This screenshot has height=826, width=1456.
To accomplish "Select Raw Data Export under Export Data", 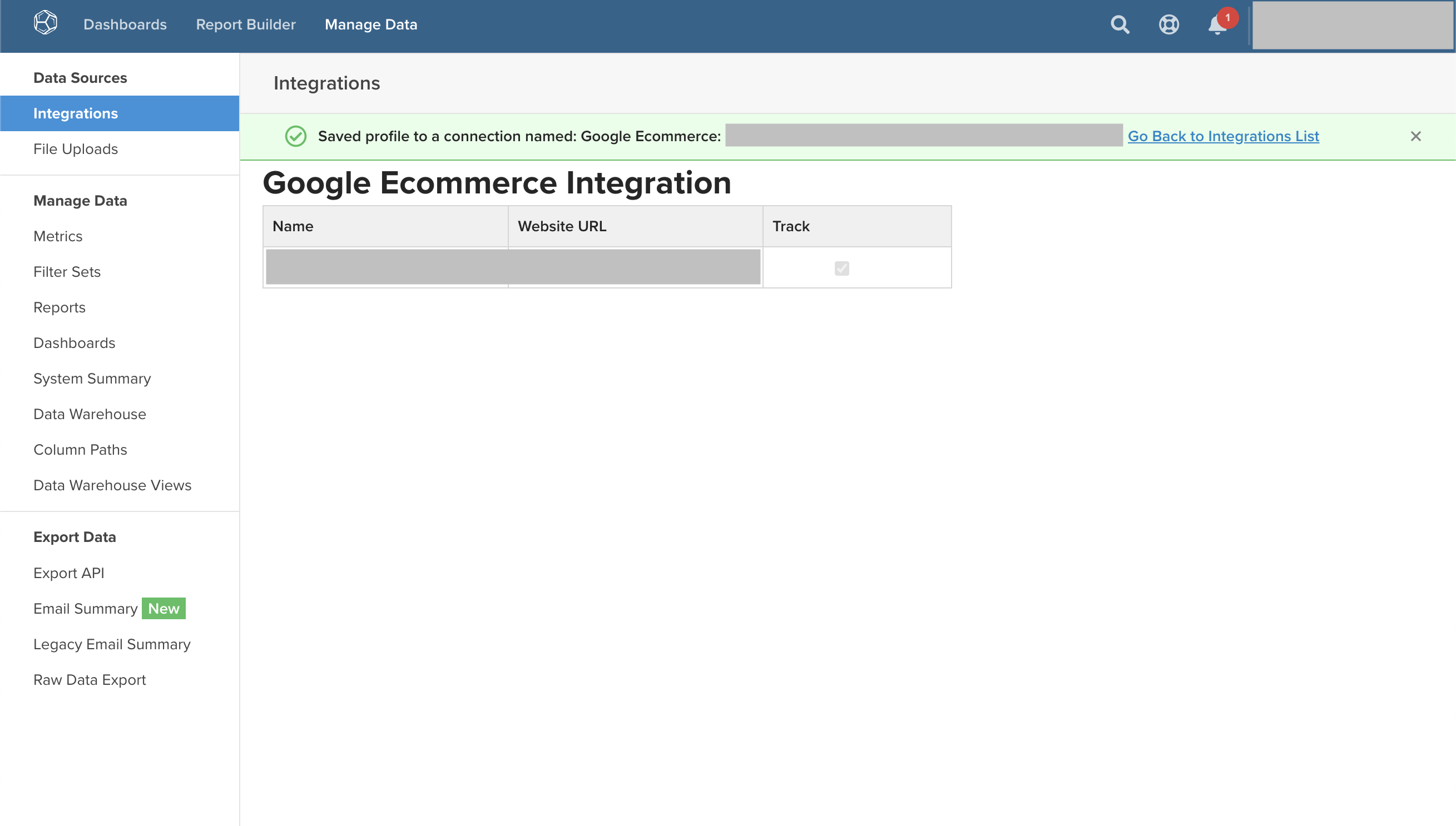I will coord(90,679).
